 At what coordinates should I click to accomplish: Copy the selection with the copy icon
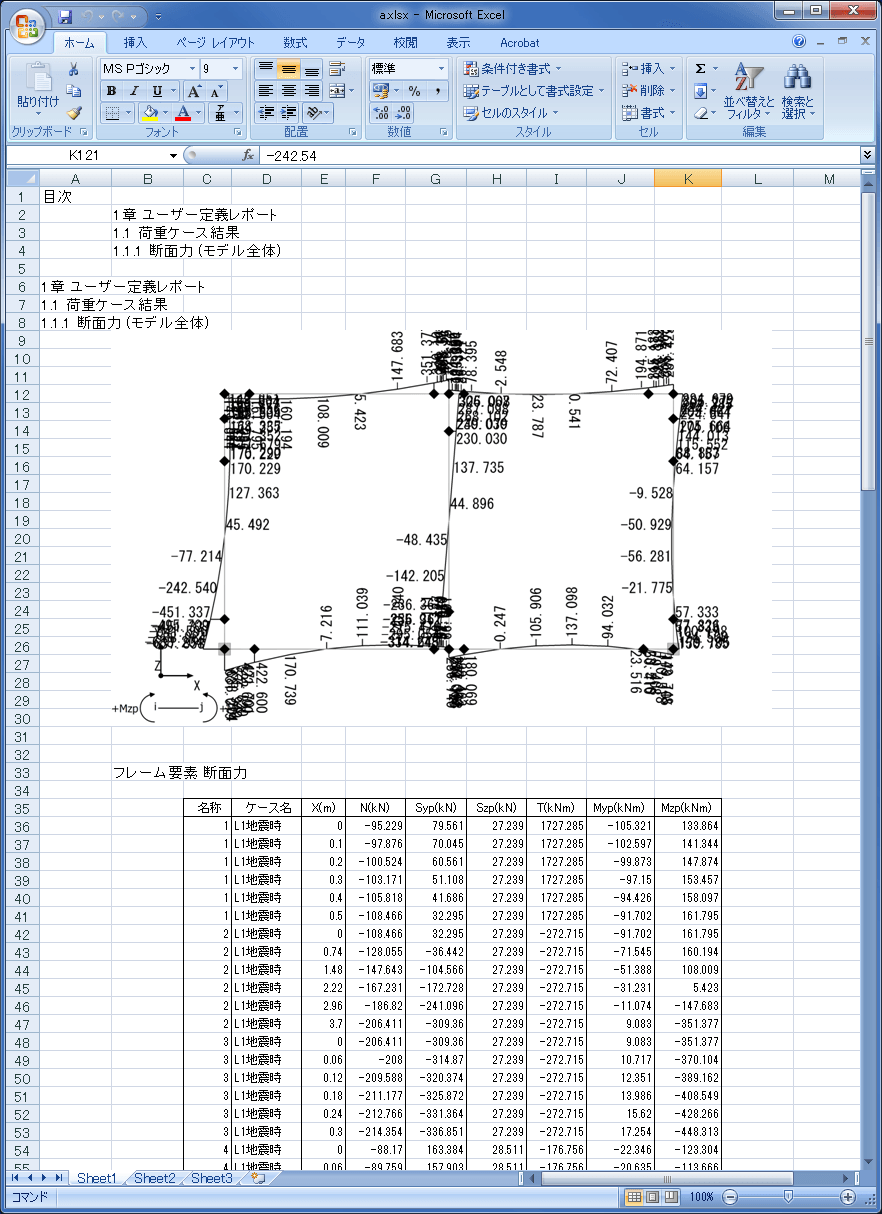(73, 91)
